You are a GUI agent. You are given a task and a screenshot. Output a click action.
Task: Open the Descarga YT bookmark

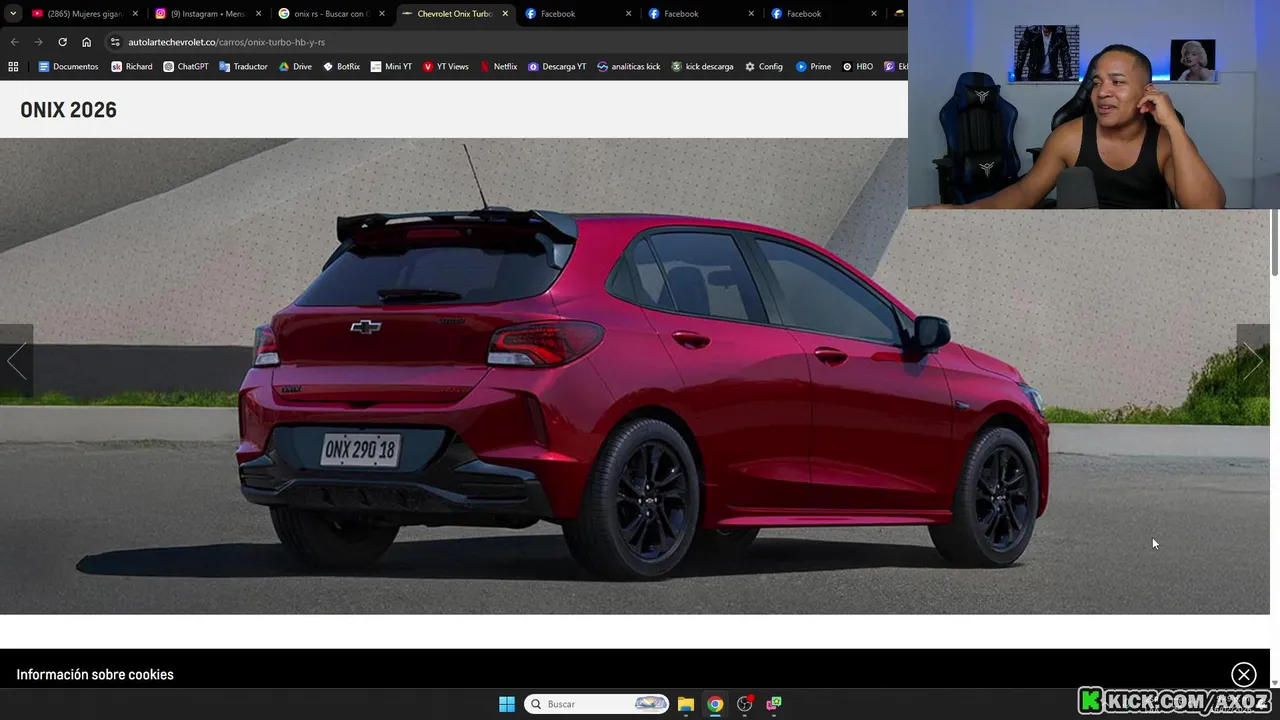[557, 67]
